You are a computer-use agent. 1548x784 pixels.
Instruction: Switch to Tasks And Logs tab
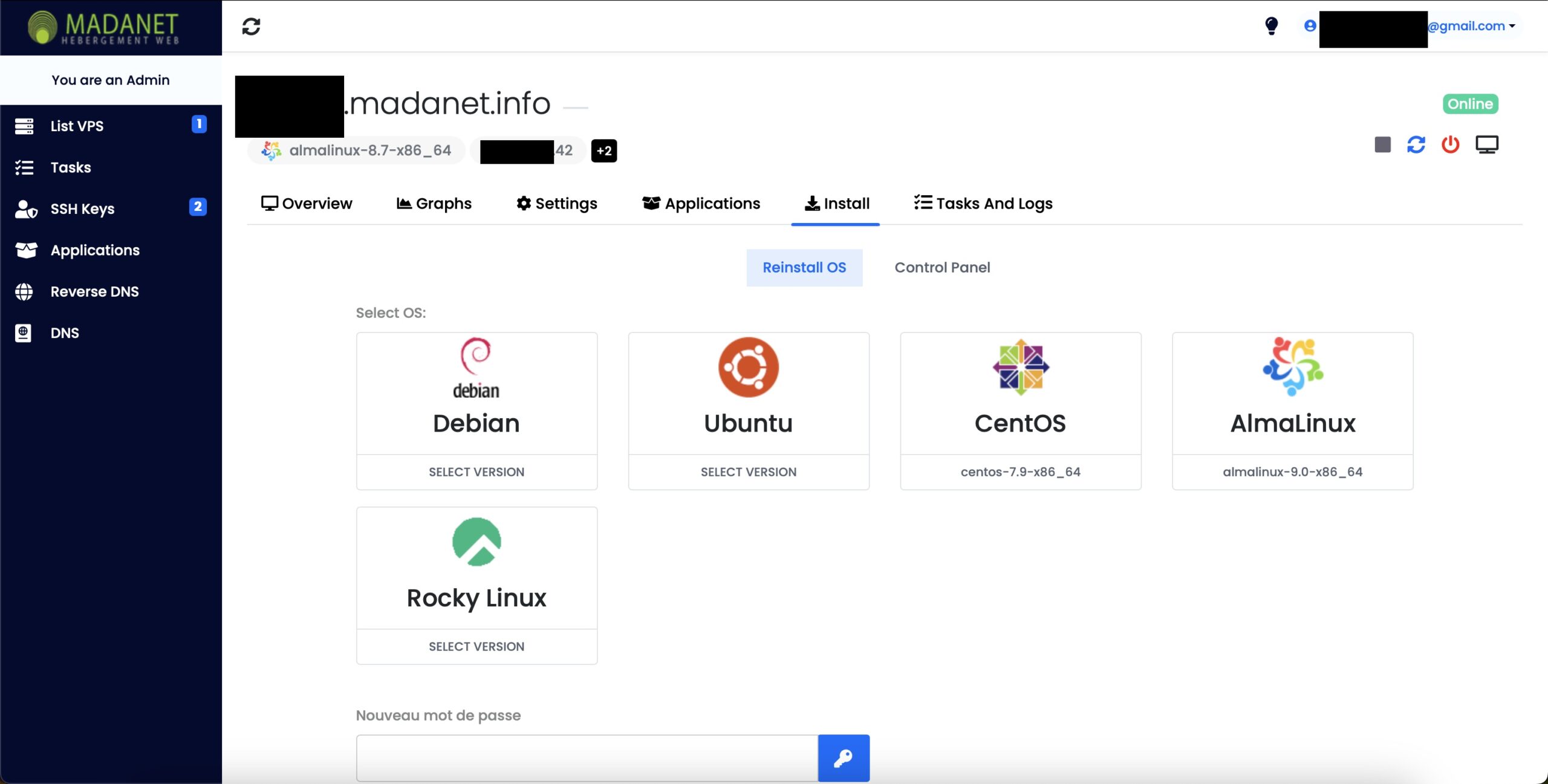pyautogui.click(x=983, y=204)
